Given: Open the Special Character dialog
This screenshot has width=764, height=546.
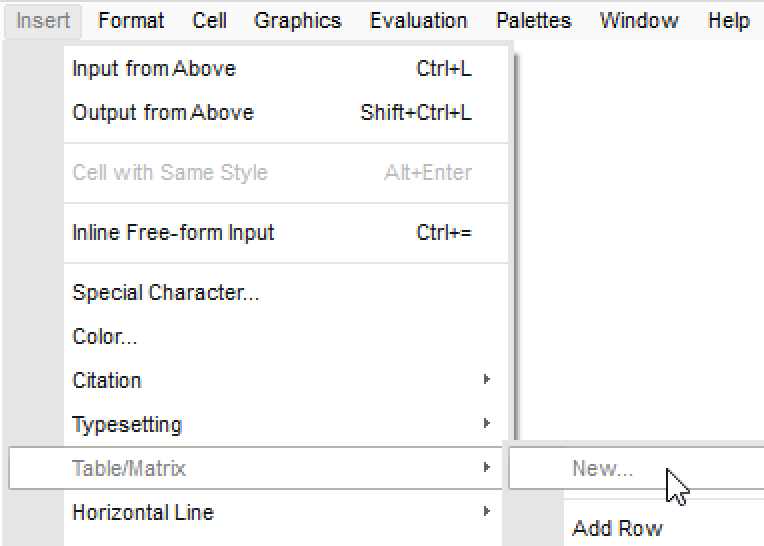Looking at the screenshot, I should (x=166, y=293).
